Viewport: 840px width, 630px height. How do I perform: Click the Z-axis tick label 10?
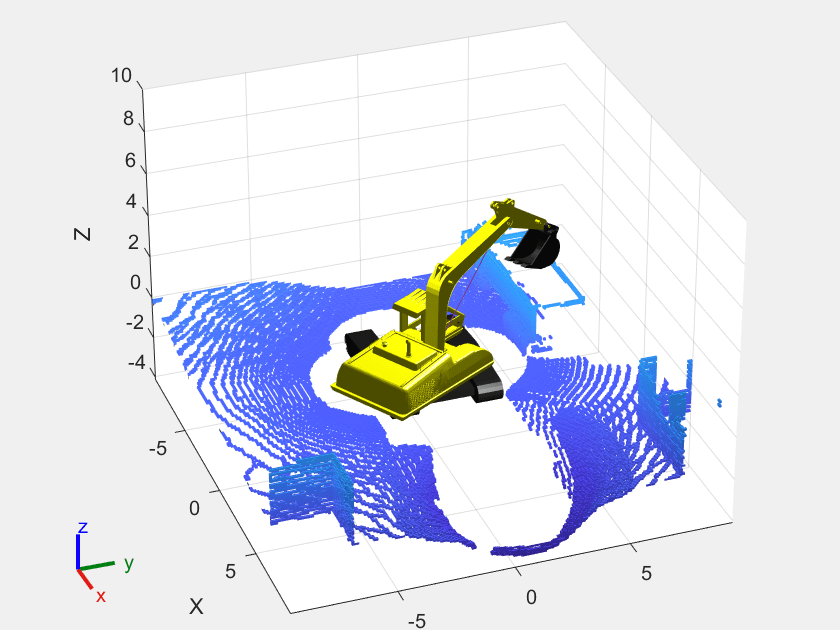click(122, 76)
